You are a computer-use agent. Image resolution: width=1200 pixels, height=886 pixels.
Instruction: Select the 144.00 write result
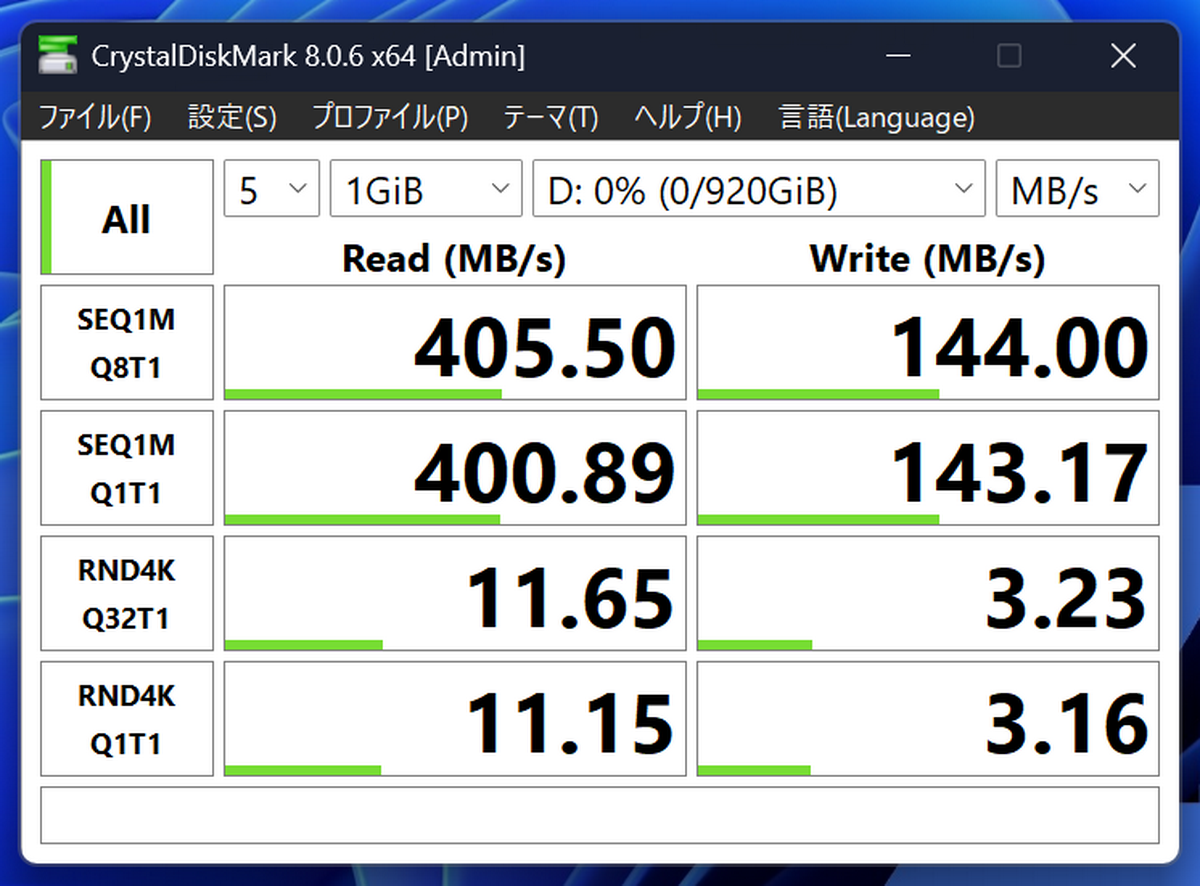pos(928,343)
